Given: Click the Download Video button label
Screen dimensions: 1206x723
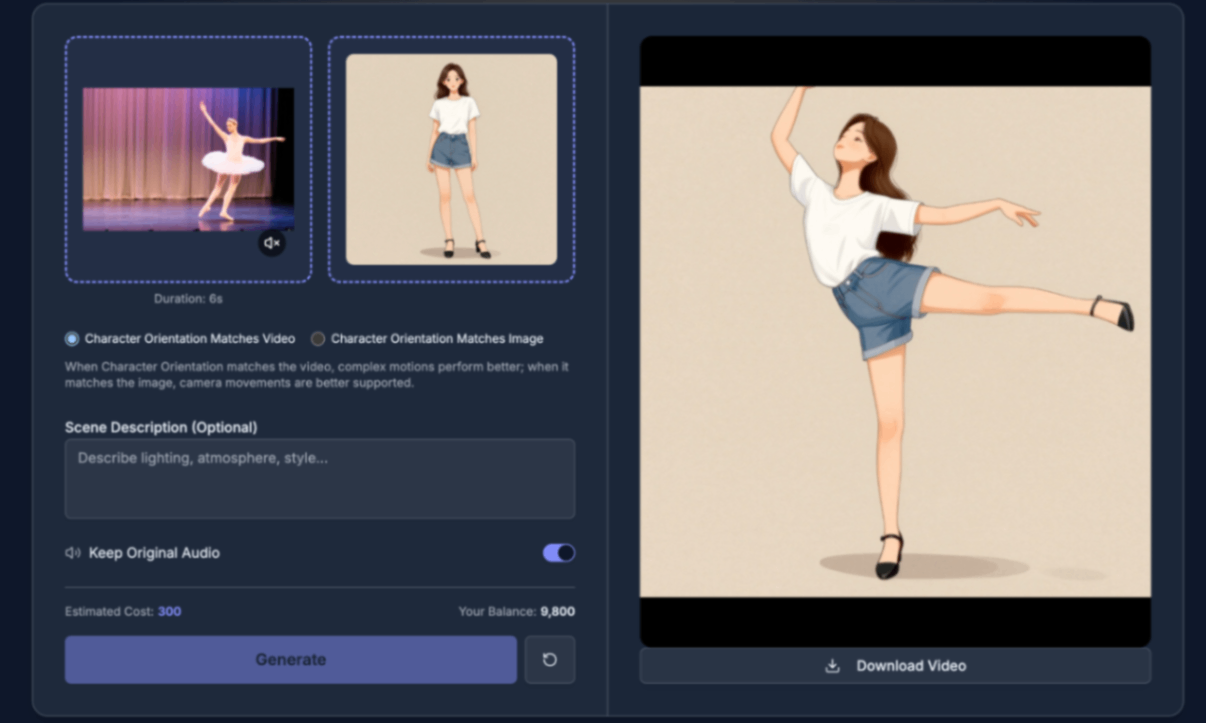Looking at the screenshot, I should tap(910, 666).
